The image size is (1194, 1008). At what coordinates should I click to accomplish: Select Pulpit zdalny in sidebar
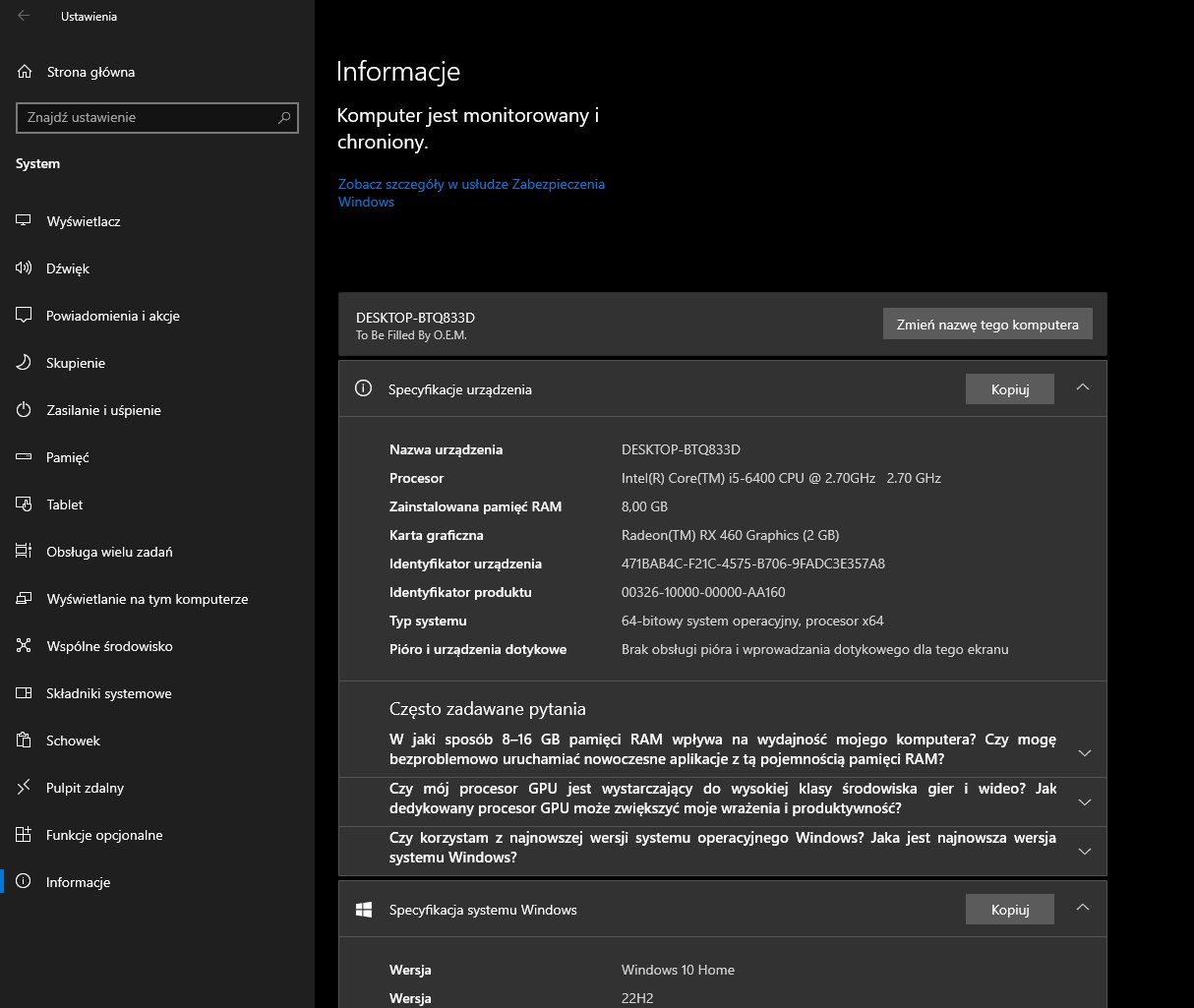click(157, 788)
